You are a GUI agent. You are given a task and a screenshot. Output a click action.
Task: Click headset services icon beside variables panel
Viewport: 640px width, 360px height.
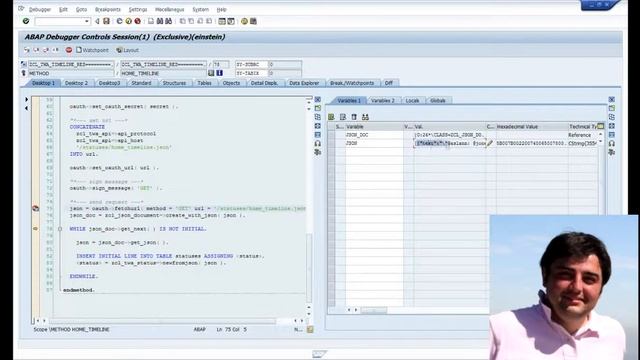point(611,144)
